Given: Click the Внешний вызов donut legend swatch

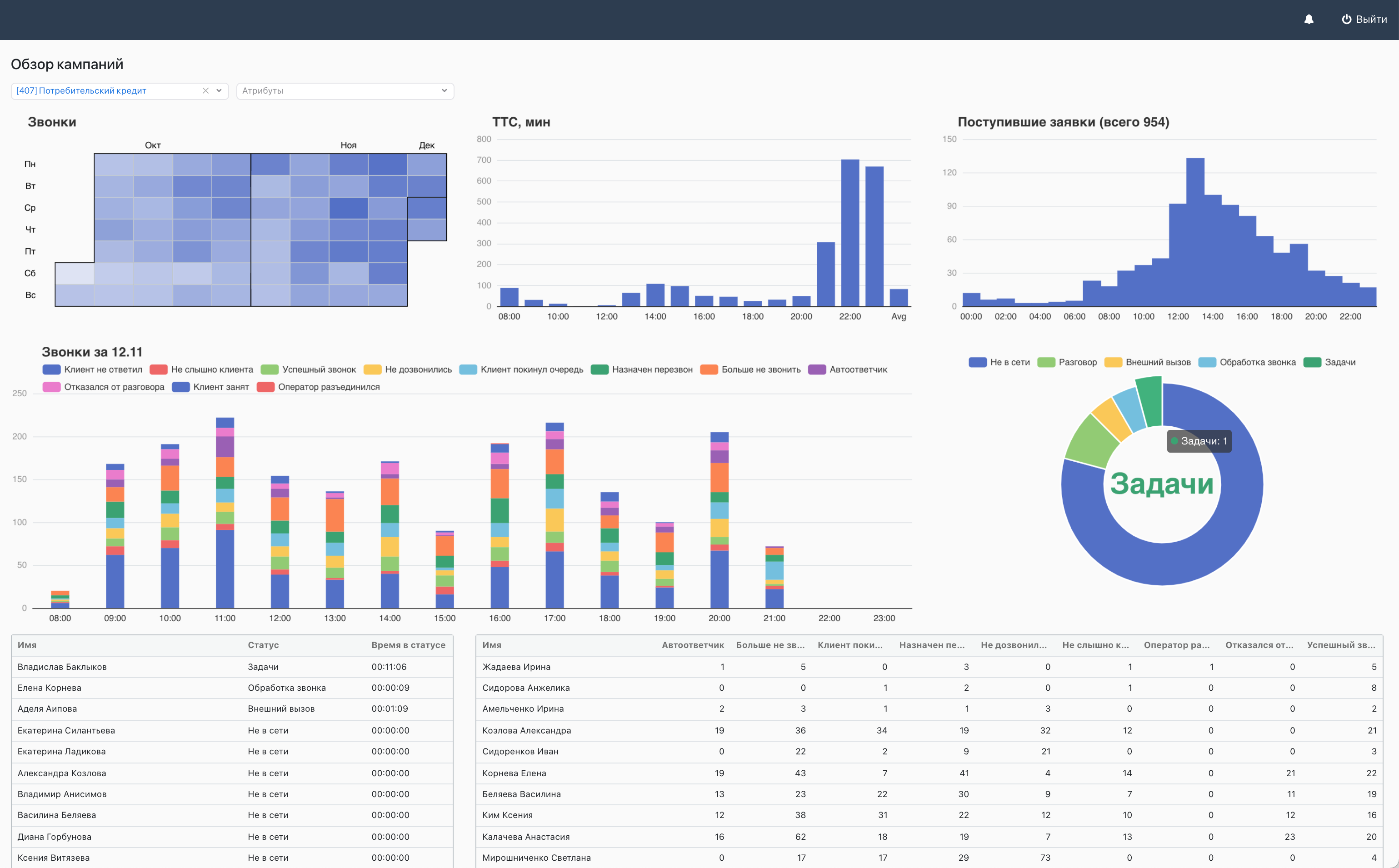Looking at the screenshot, I should click(x=1113, y=362).
